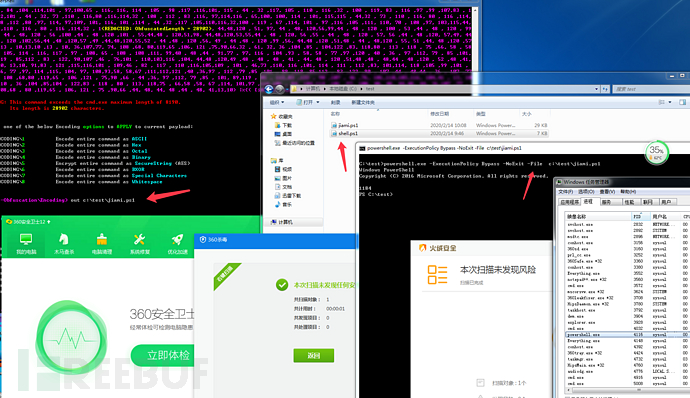Click 新建文件夹 in Explorer toolbar
The width and height of the screenshot is (690, 398).
(x=363, y=103)
